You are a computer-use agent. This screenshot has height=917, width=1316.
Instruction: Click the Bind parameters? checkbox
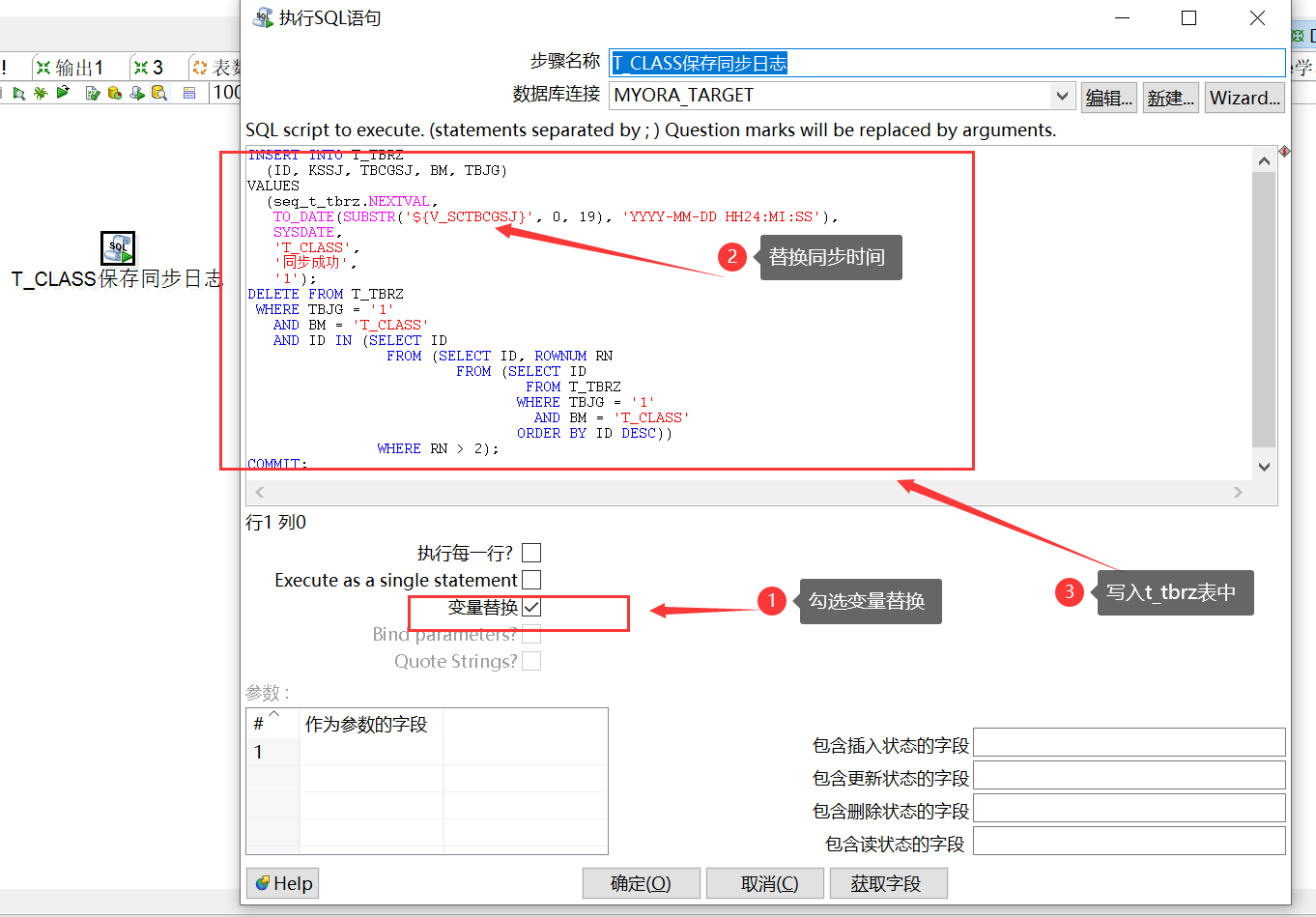[531, 634]
